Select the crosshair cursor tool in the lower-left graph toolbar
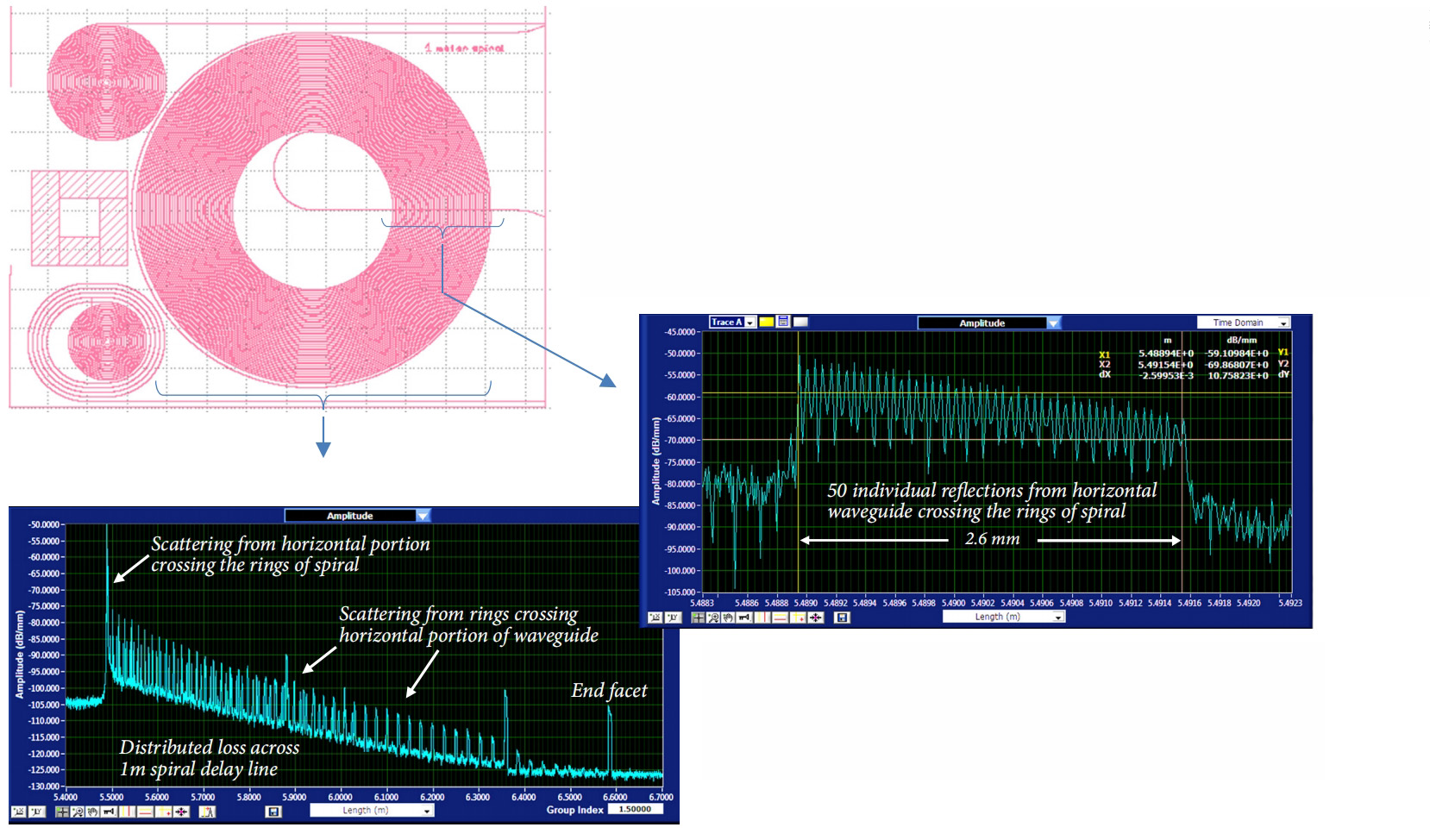This screenshot has height=840, width=1430. (x=62, y=812)
